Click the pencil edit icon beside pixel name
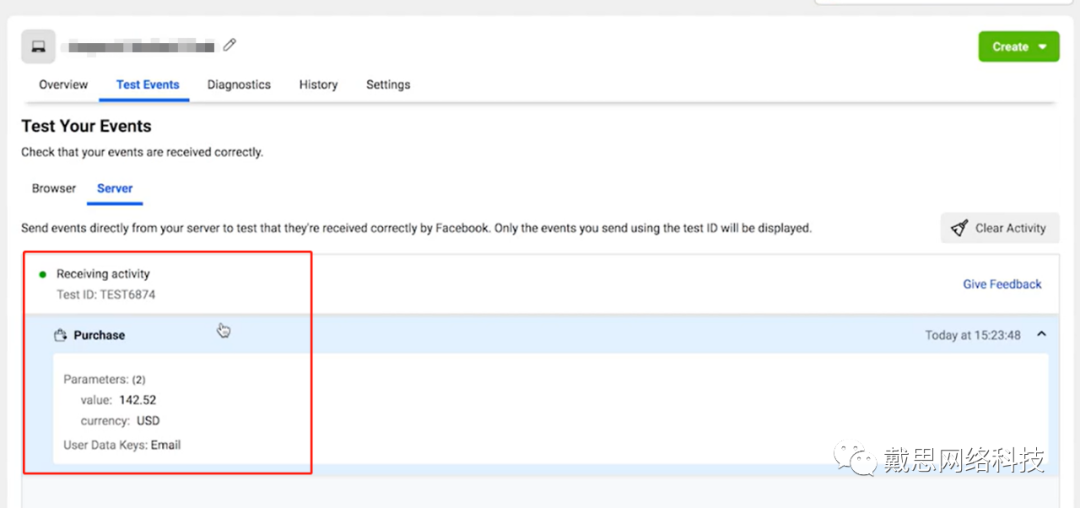Image resolution: width=1080 pixels, height=508 pixels. point(230,45)
